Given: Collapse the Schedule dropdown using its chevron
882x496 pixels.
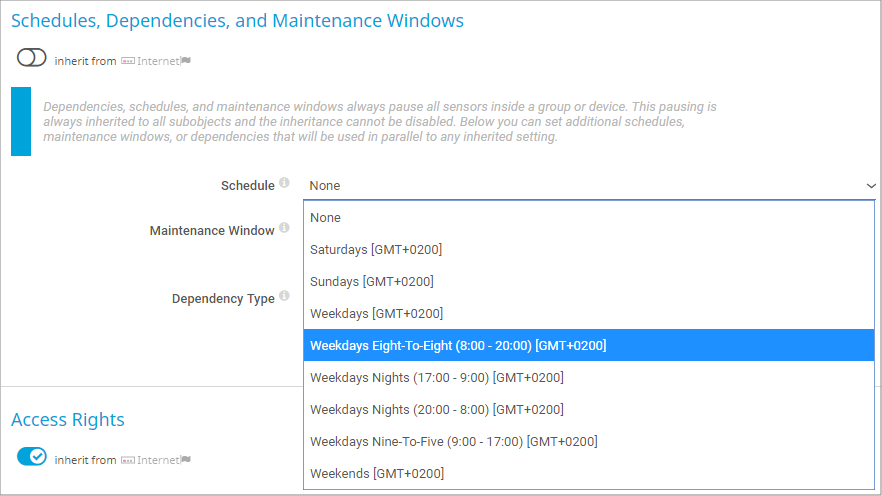Looking at the screenshot, I should pos(870,186).
